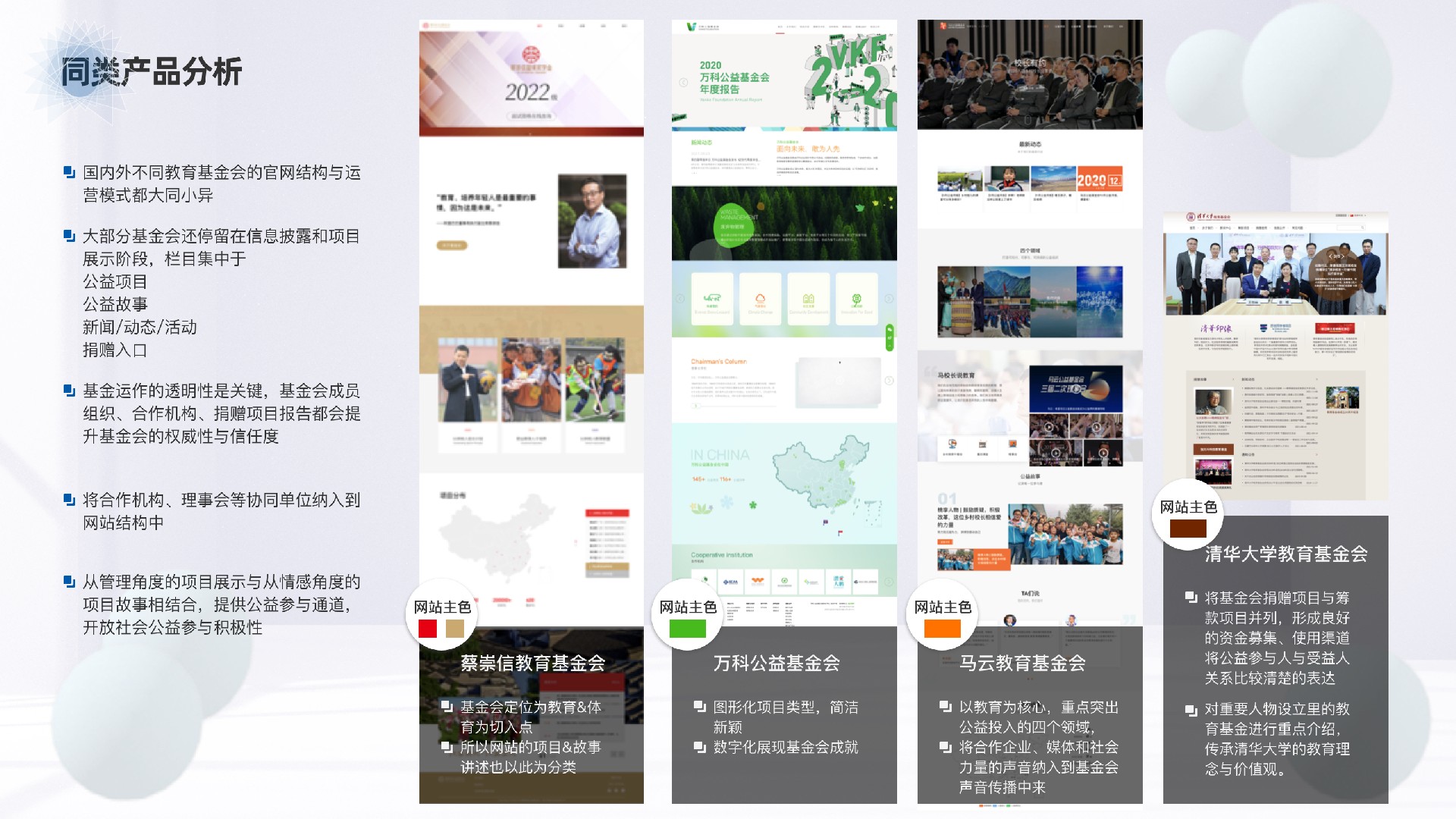This screenshot has width=1456, height=819.
Task: Click bullet icon beside 基金运作的透明性是关键 line
Action: [69, 391]
